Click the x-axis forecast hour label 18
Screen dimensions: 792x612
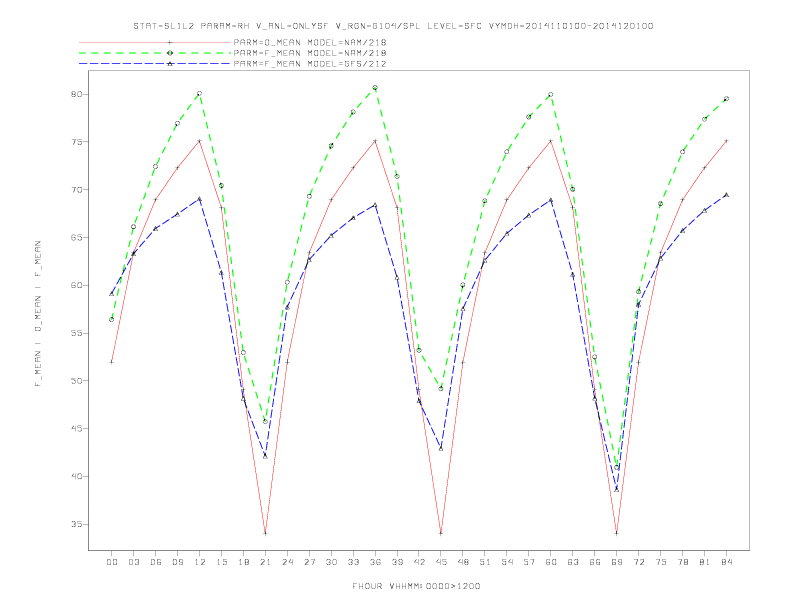point(243,562)
